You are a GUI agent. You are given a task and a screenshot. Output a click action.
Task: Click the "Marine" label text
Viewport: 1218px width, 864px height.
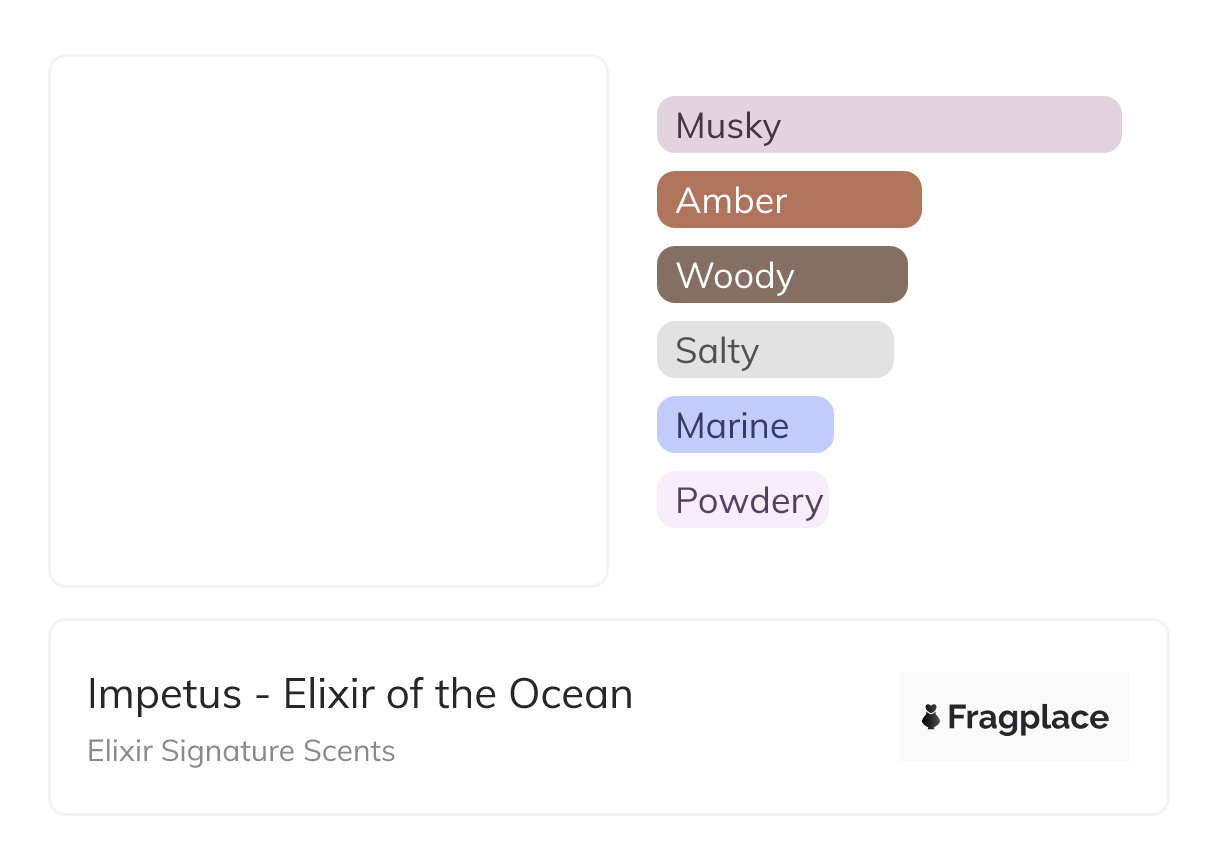click(x=732, y=426)
